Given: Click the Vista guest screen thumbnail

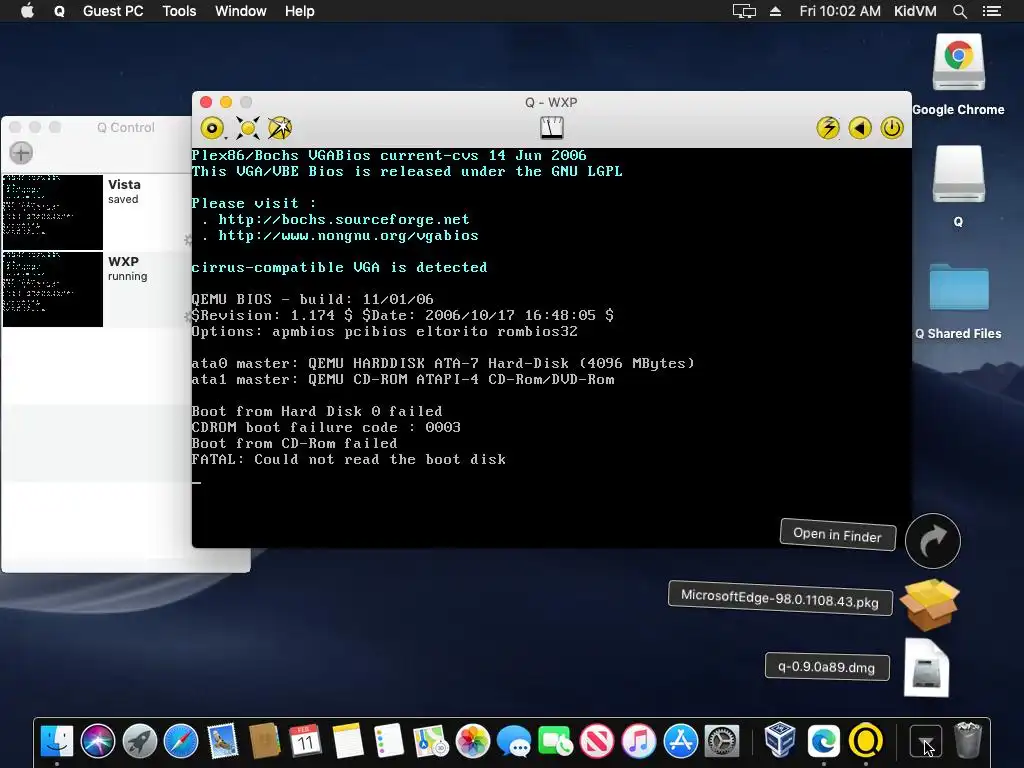Looking at the screenshot, I should (x=53, y=212).
